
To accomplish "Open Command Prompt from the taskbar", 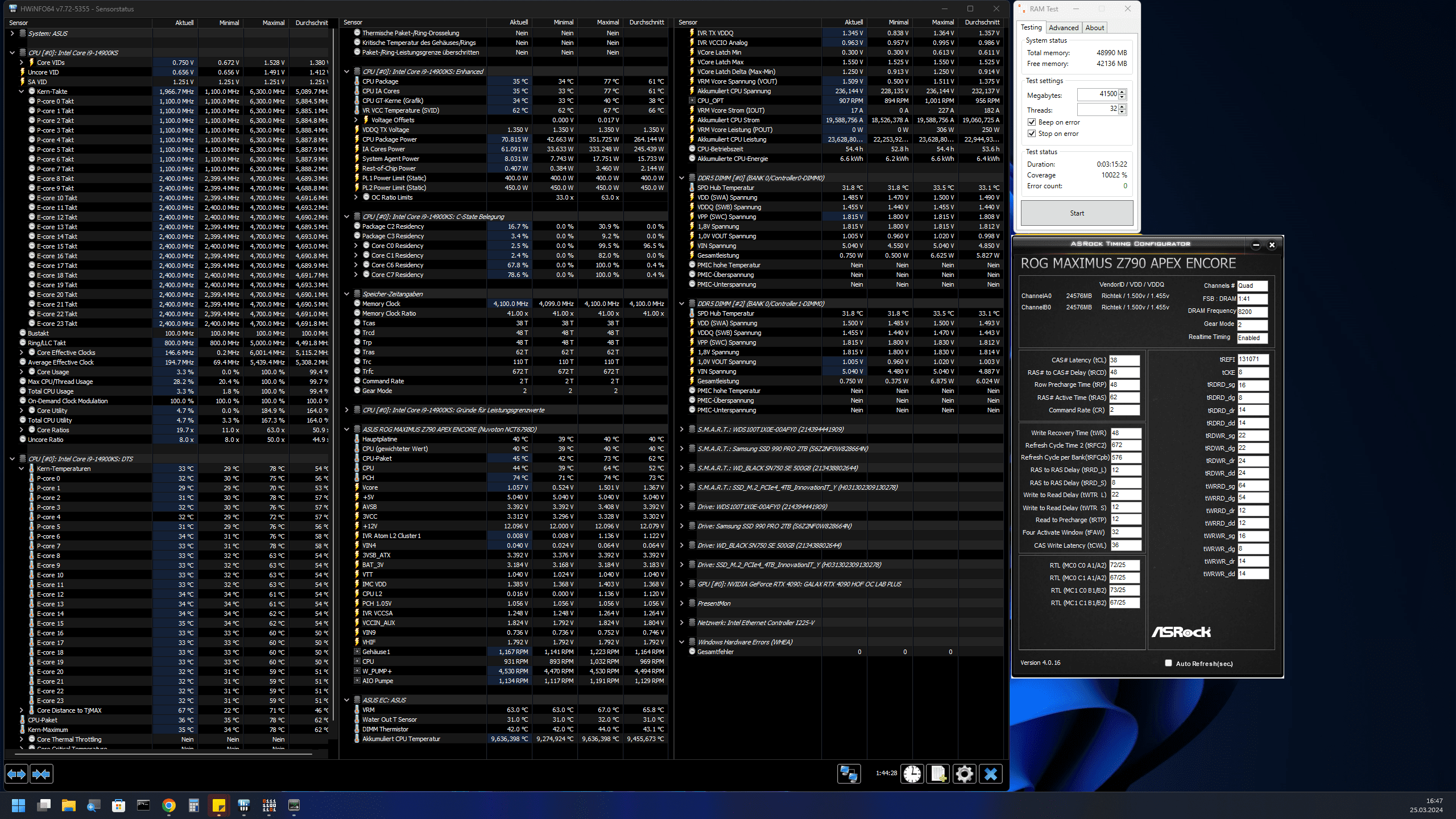I will pos(144,805).
